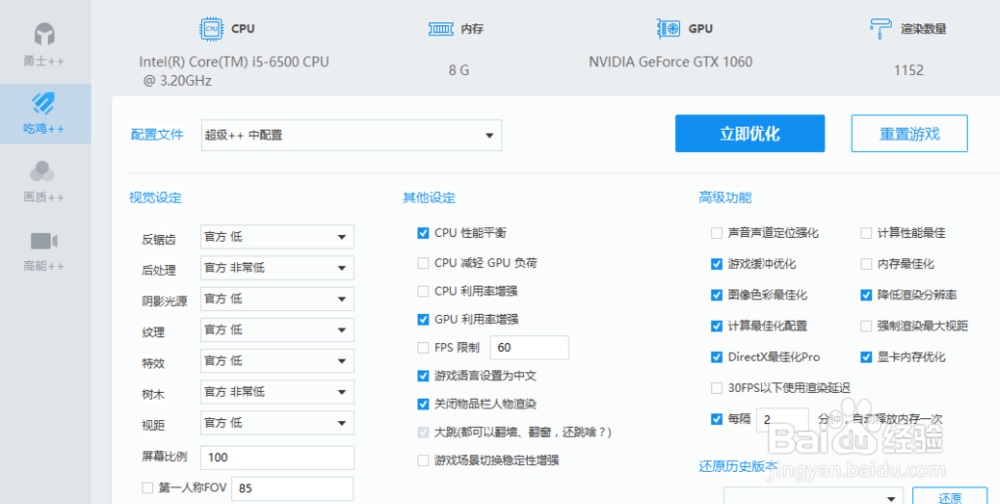
Task: Uncheck 显卡内存优化
Action: 865,357
